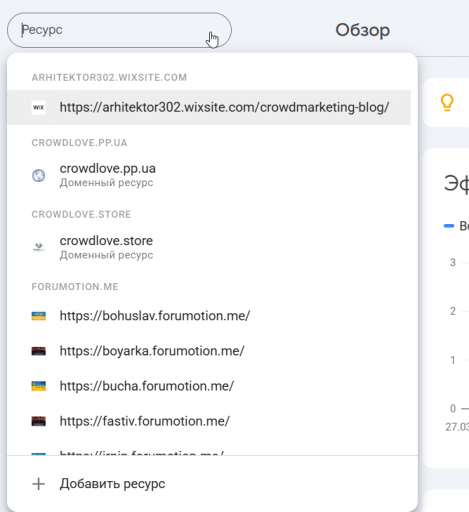This screenshot has height=512, width=469.
Task: Focus the Ресурс search field
Action: click(x=119, y=30)
